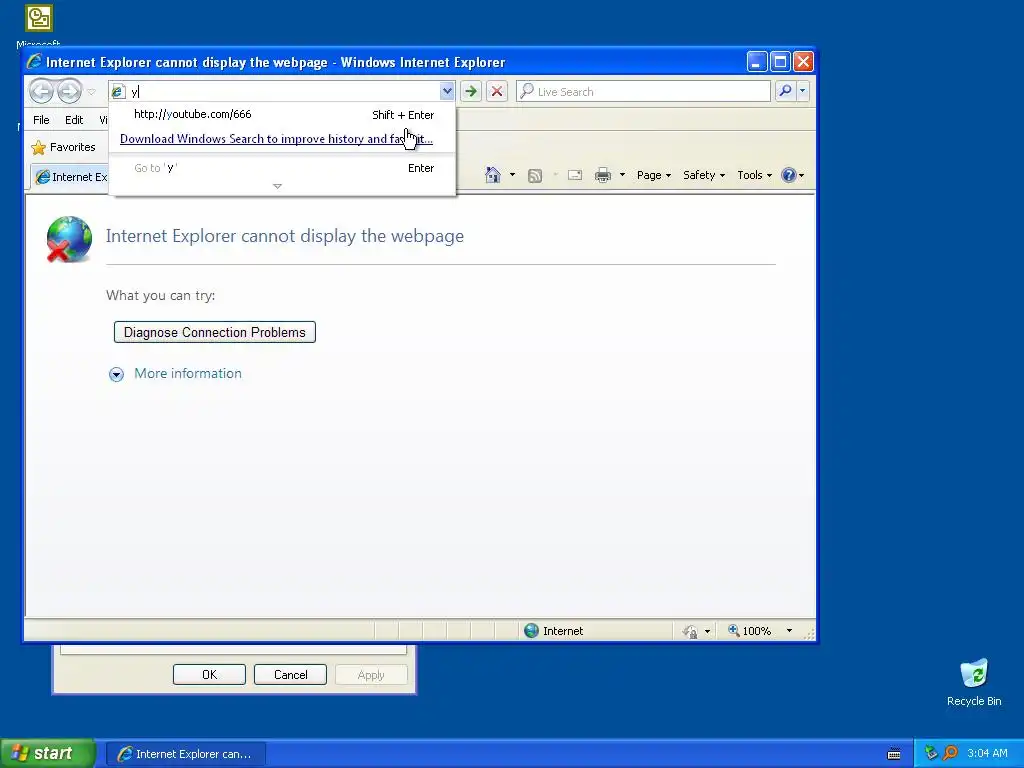Open the zoom level dropdown arrow
This screenshot has height=768, width=1024.
789,631
